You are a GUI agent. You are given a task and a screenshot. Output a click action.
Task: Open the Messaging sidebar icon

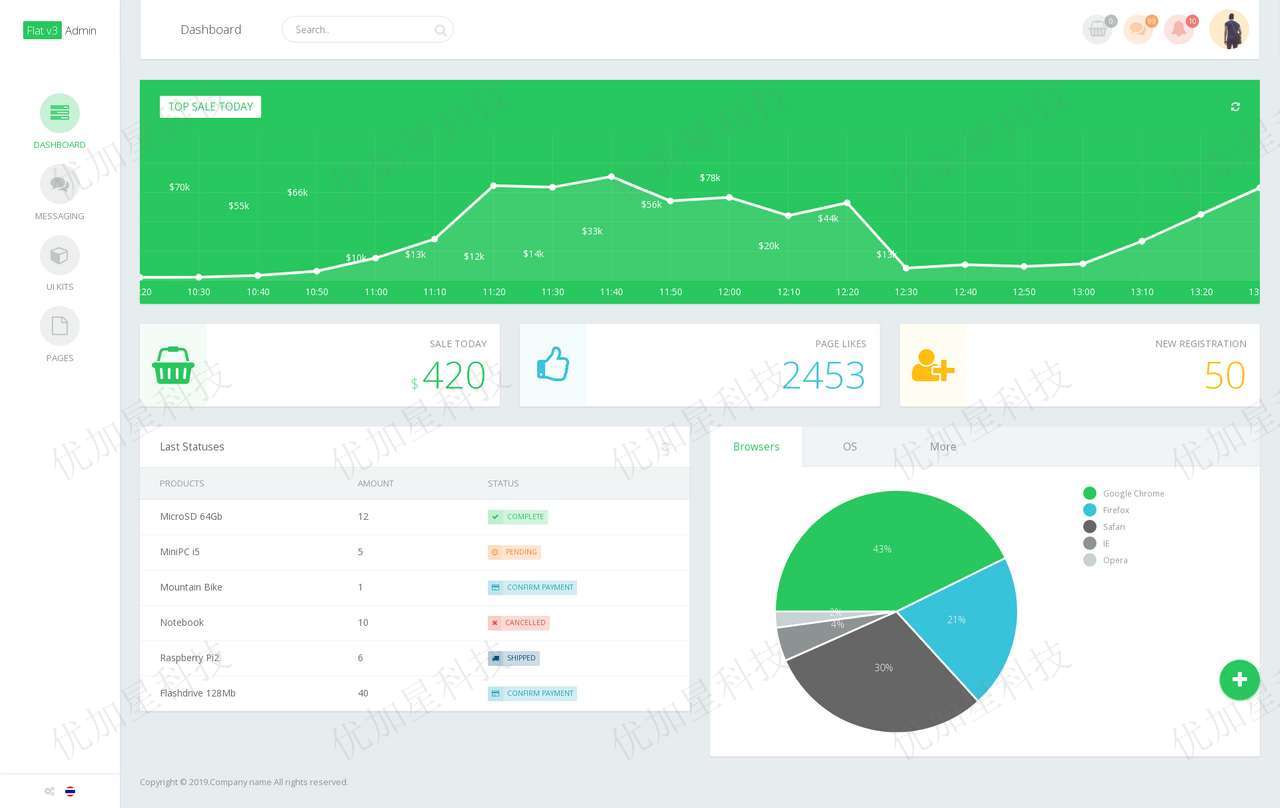60,184
